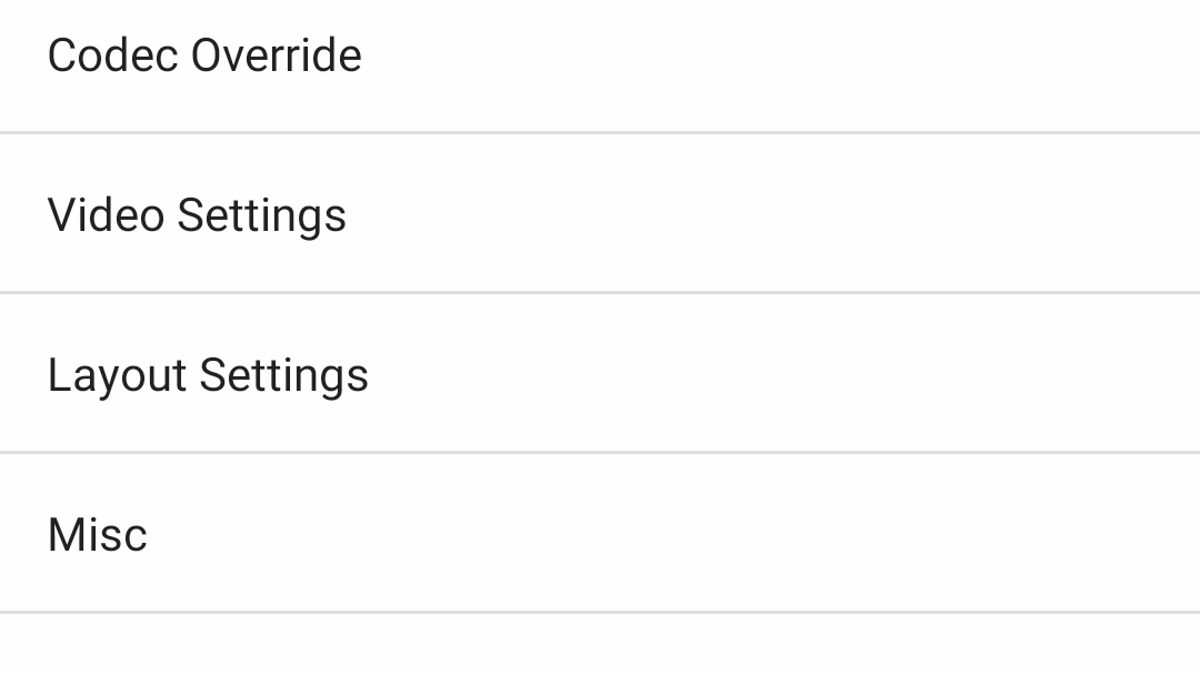Open the Codec Override settings

tap(600, 65)
